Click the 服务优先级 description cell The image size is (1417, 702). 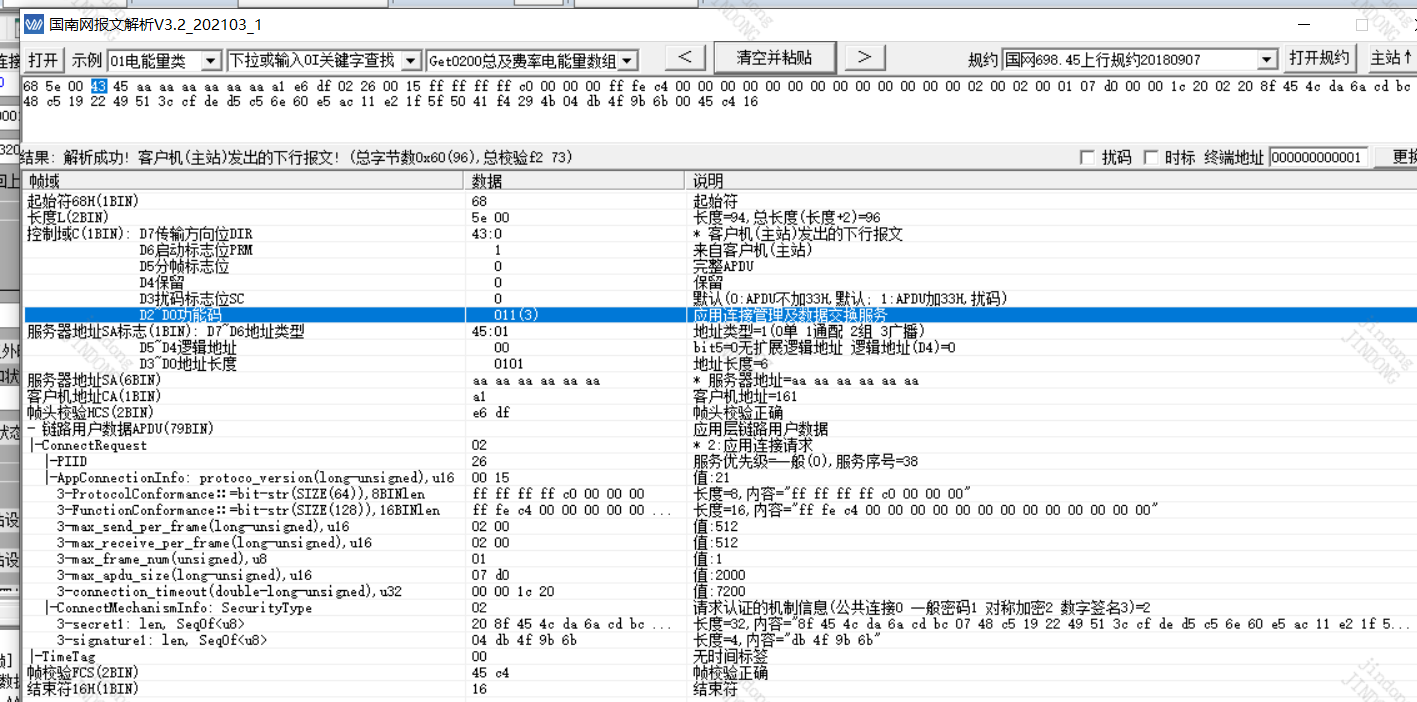(x=805, y=461)
